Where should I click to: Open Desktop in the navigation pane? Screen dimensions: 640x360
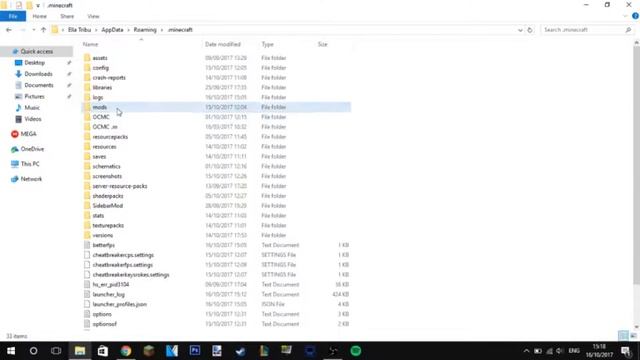click(34, 63)
